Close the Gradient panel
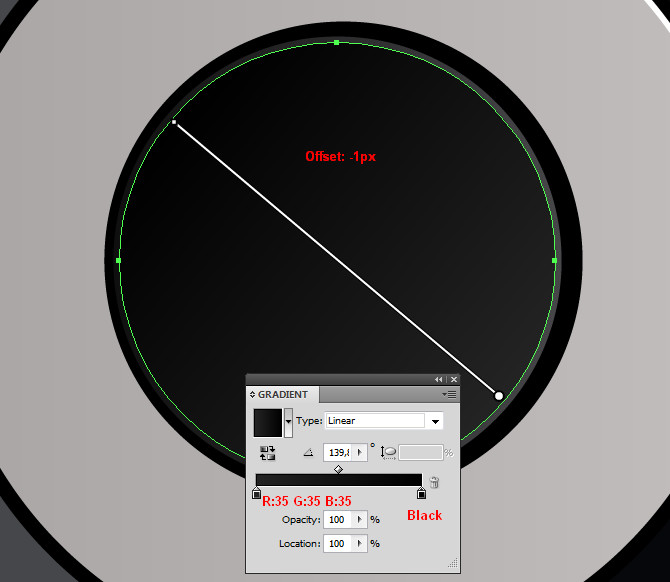 [454, 379]
